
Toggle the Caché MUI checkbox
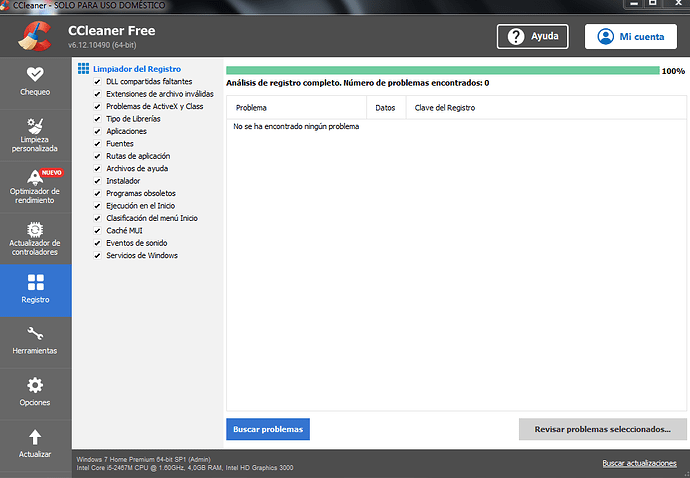point(97,231)
